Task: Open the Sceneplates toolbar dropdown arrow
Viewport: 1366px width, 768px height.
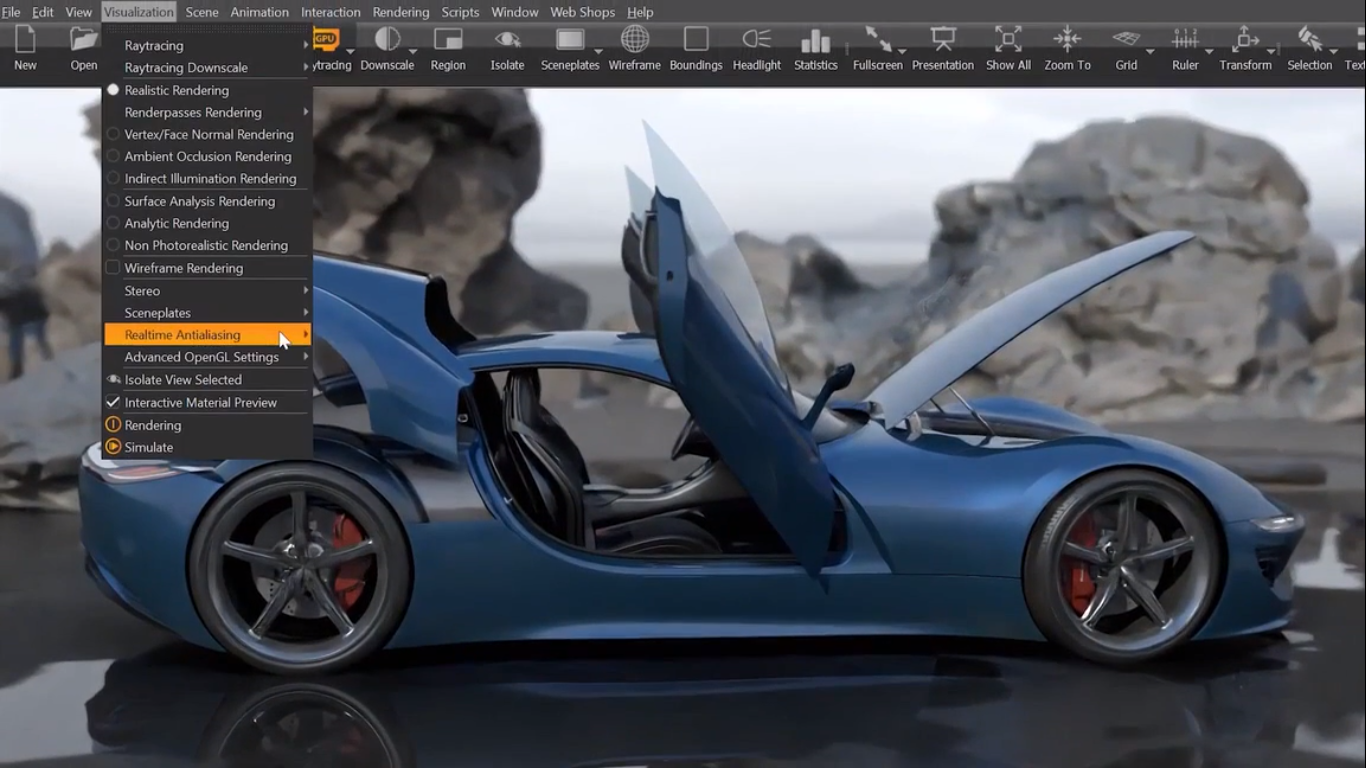Action: pyautogui.click(x=598, y=50)
